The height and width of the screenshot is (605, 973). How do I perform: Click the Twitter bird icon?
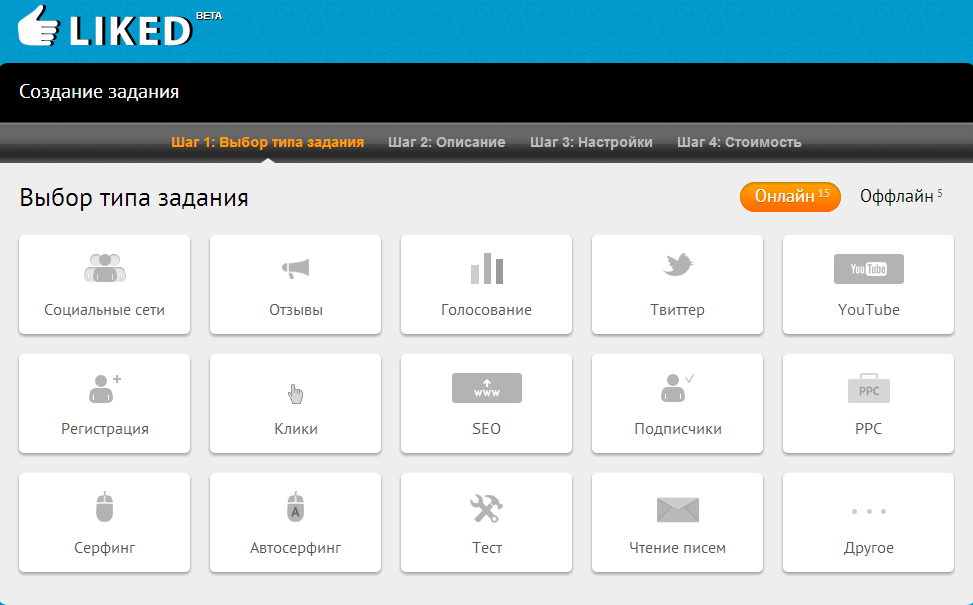pyautogui.click(x=678, y=265)
